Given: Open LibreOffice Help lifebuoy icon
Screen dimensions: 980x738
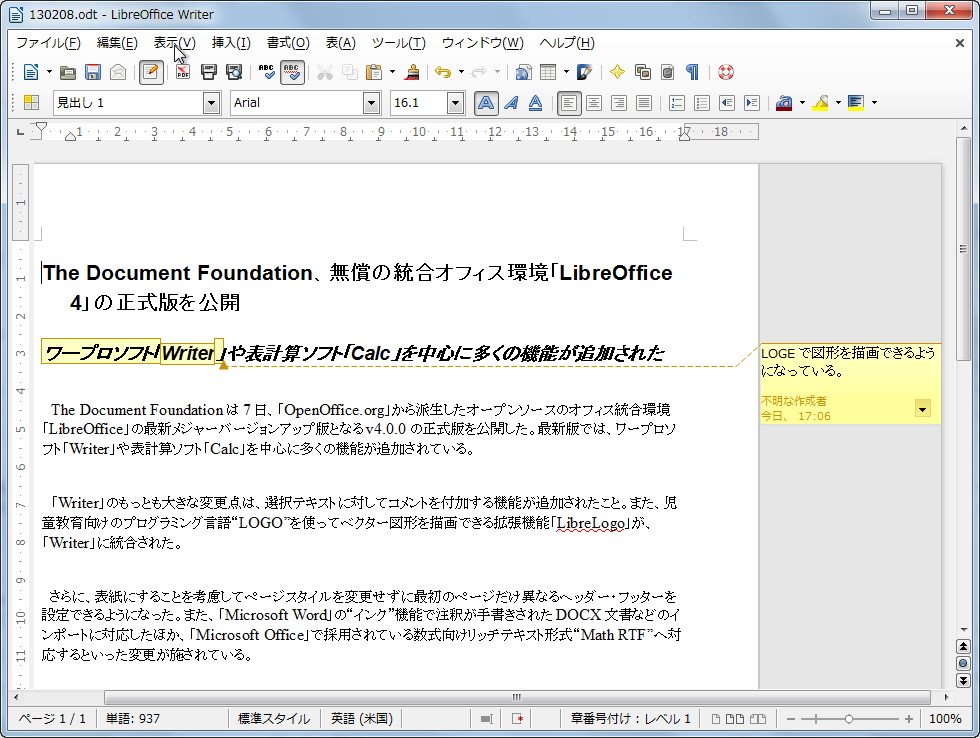Looking at the screenshot, I should click(x=726, y=72).
